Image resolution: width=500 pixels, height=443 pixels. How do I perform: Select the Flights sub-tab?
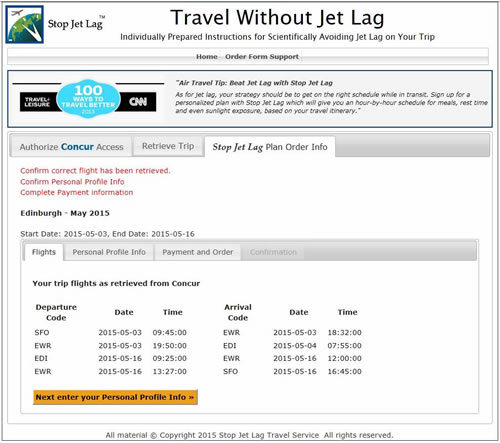(x=44, y=252)
